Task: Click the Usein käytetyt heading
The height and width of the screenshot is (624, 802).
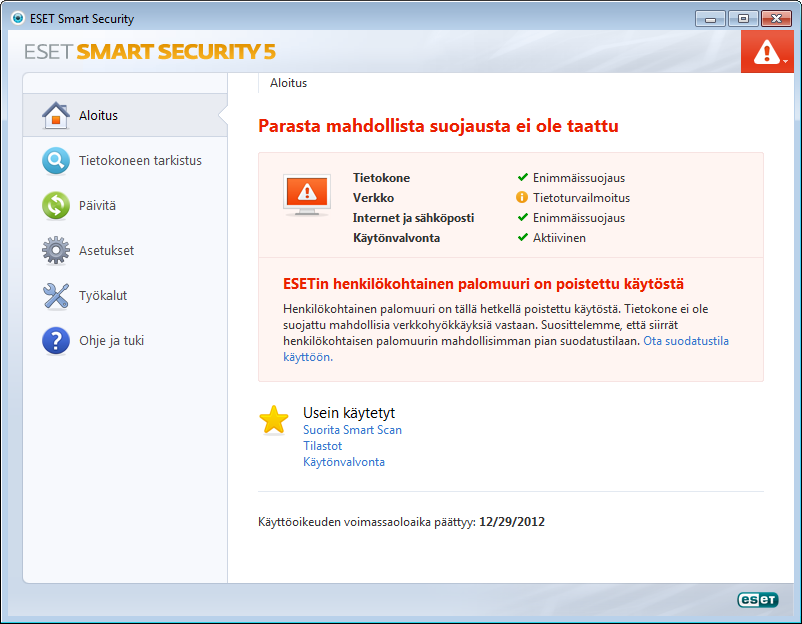Action: point(349,413)
